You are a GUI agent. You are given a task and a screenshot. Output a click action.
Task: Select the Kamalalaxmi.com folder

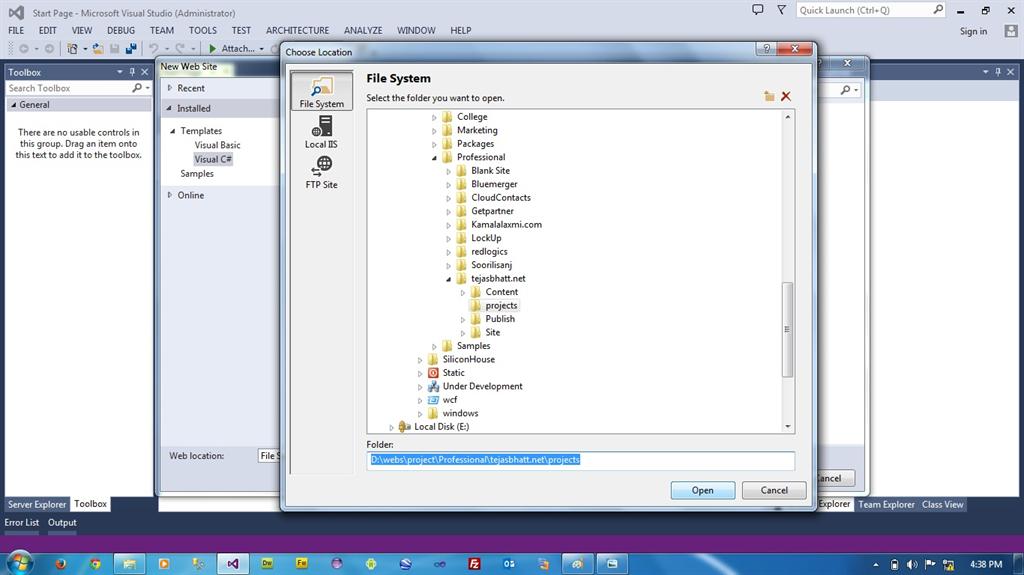506,225
